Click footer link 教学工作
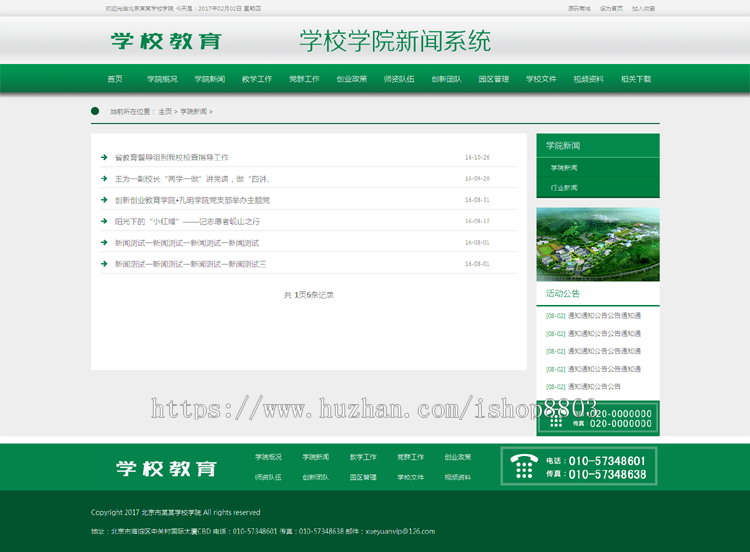This screenshot has height=552, width=750. [x=363, y=457]
